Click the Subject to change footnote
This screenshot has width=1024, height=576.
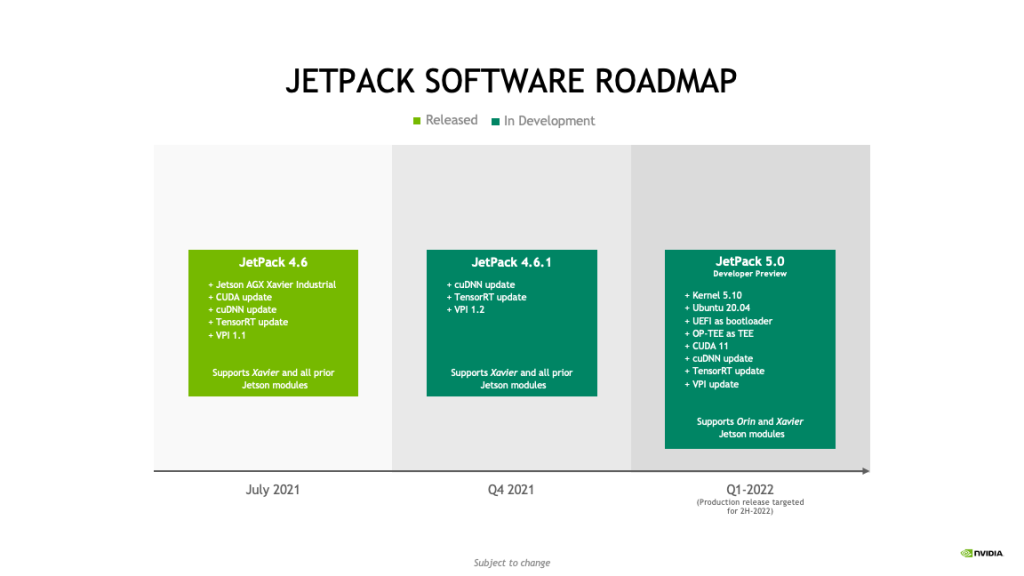(x=512, y=563)
